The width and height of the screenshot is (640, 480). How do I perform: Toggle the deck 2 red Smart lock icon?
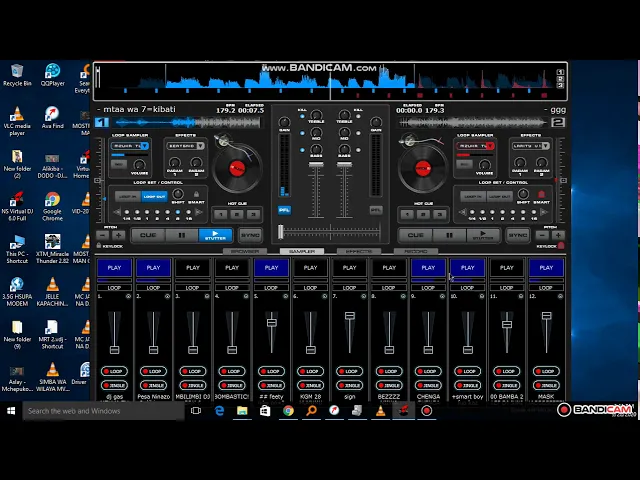(541, 194)
